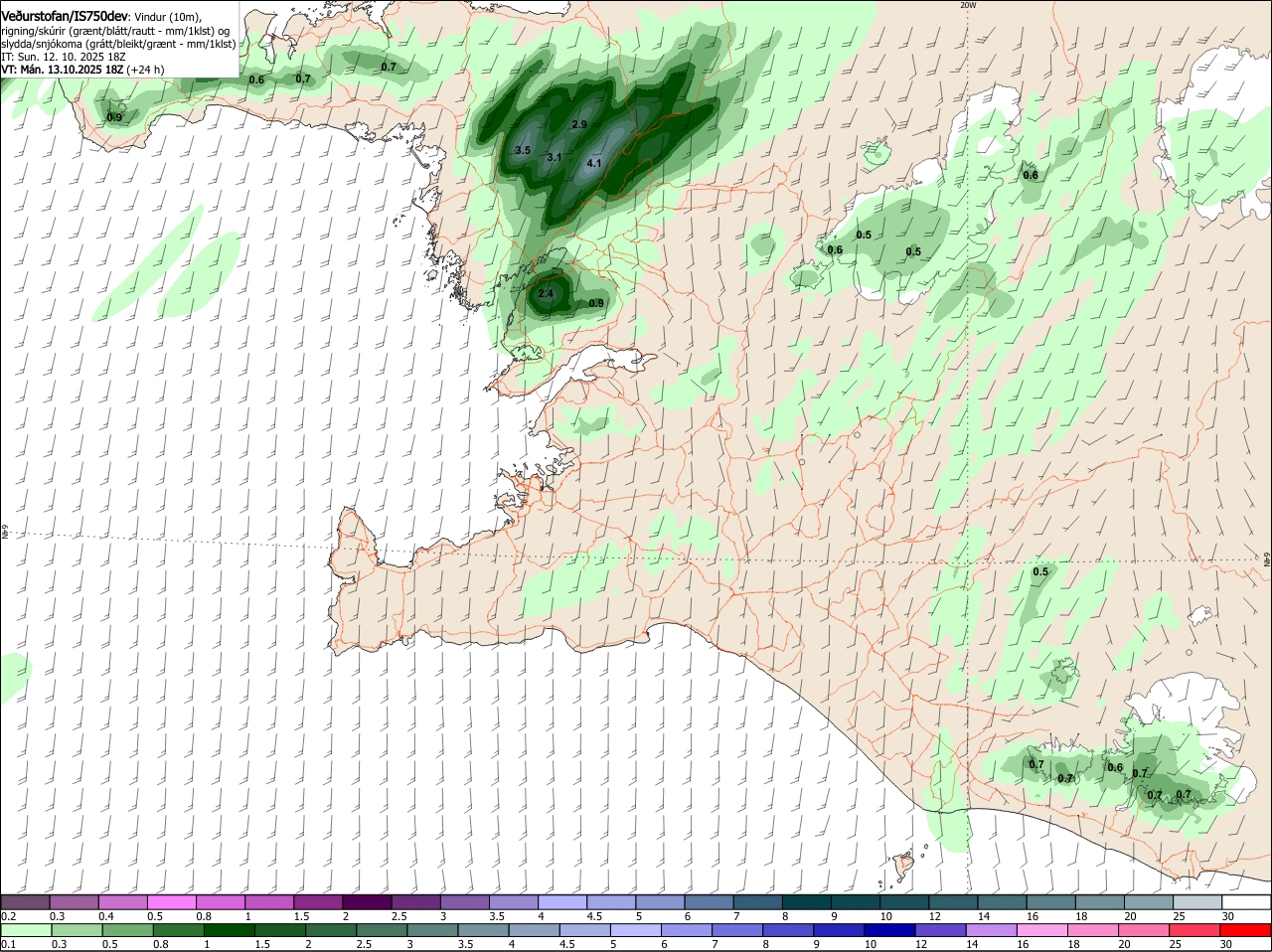Select the 3.1 precipitation value label
Image resolution: width=1272 pixels, height=952 pixels.
[555, 157]
